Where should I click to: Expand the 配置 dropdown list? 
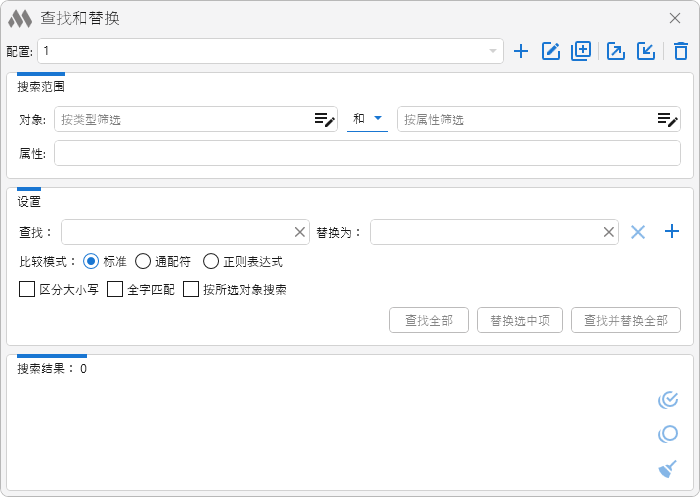click(493, 51)
